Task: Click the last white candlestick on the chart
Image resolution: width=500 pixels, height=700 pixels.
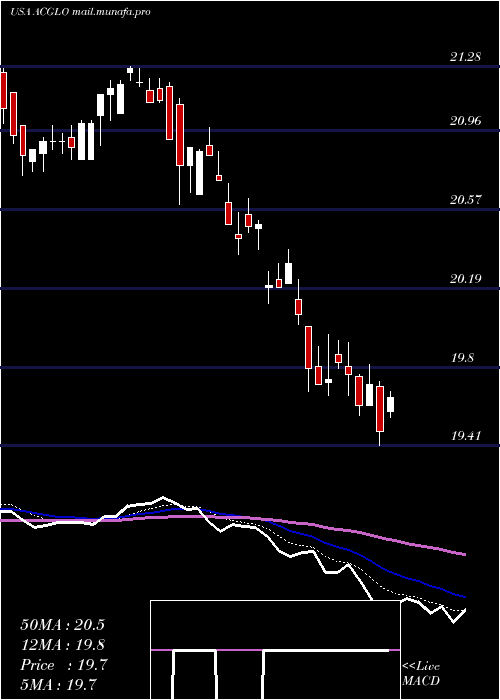Action: (x=391, y=404)
